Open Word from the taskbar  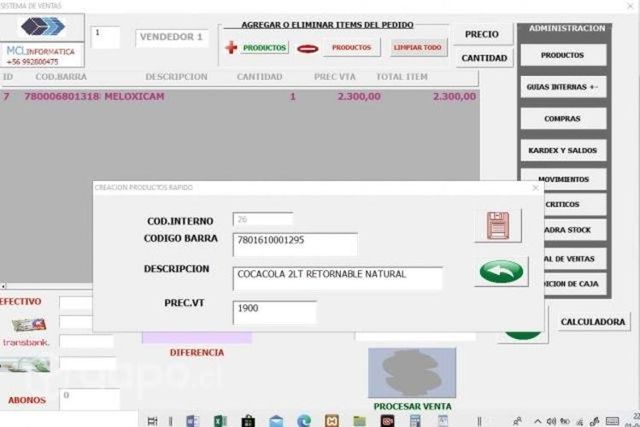(192, 421)
